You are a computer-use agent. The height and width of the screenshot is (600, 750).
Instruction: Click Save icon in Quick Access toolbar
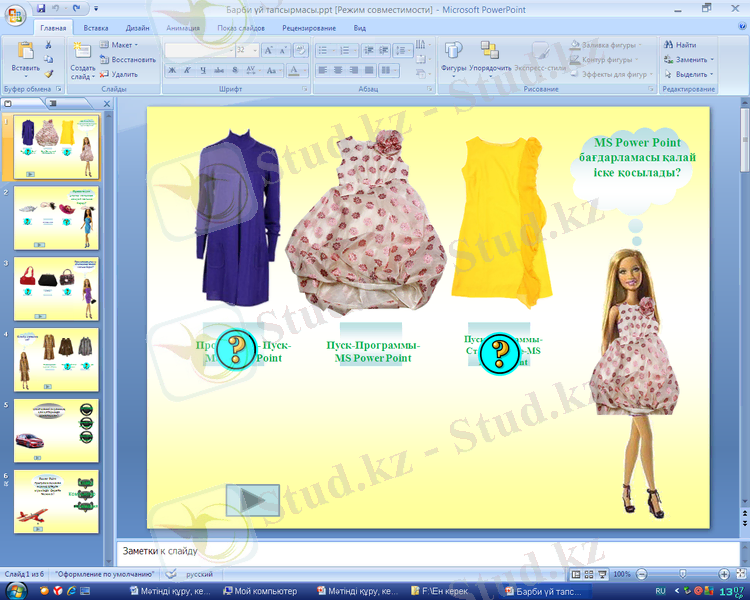41,8
